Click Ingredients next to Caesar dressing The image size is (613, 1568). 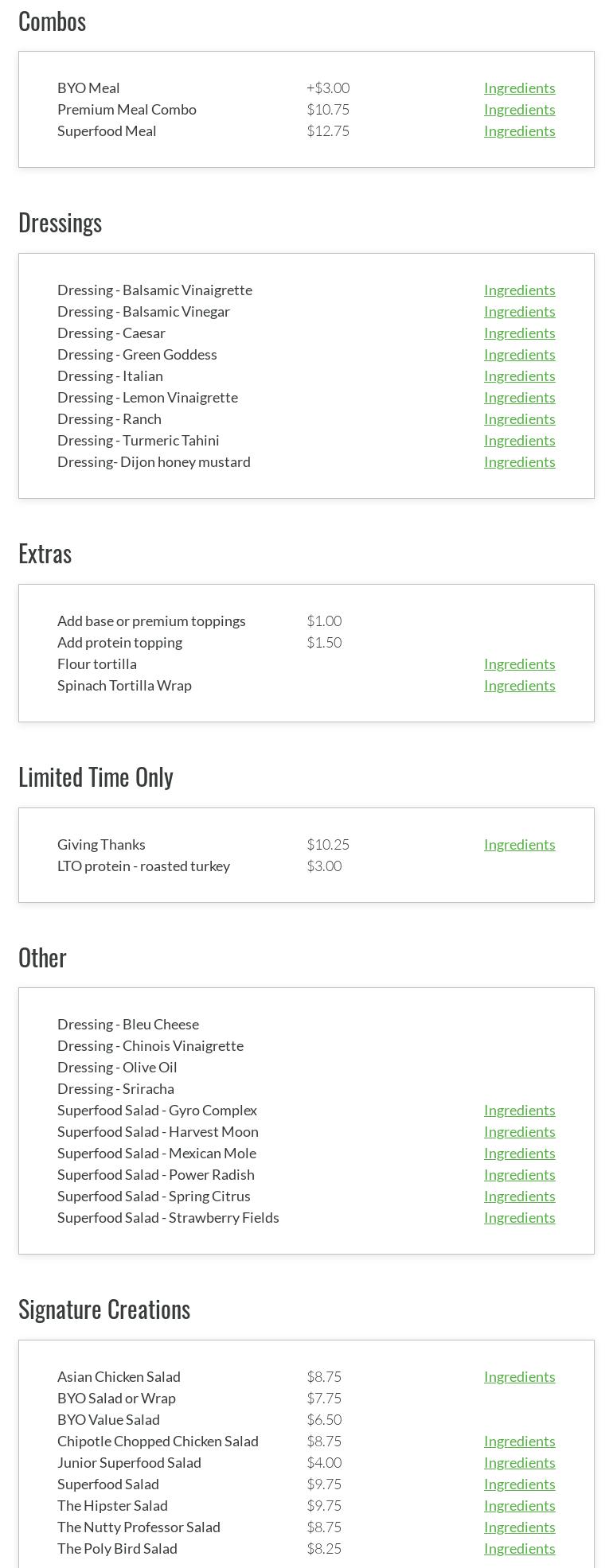point(519,333)
